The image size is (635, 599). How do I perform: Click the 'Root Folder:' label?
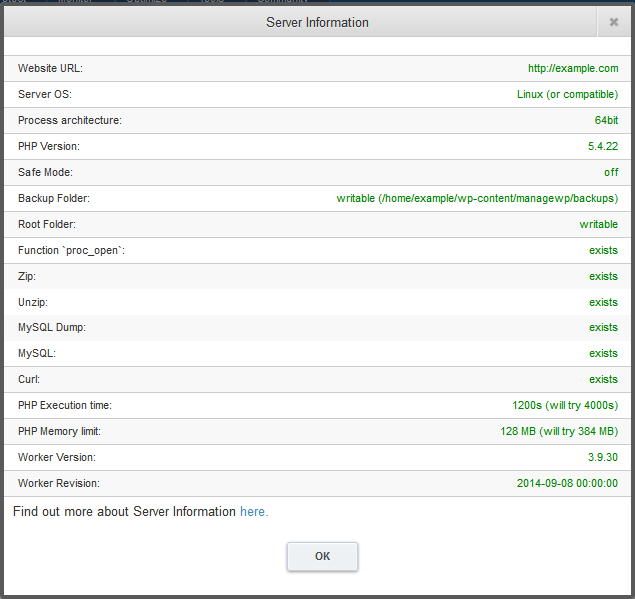click(x=47, y=224)
